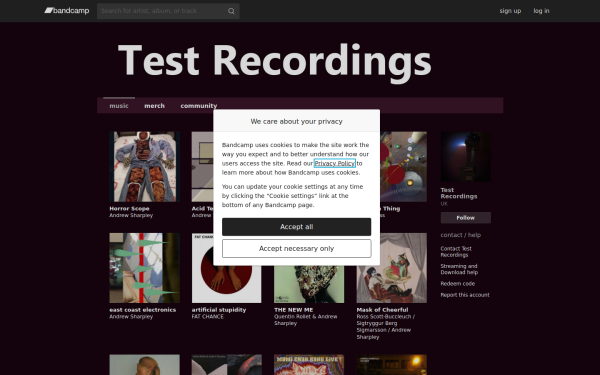Switch to the community tab
This screenshot has width=600, height=375.
tap(199, 106)
